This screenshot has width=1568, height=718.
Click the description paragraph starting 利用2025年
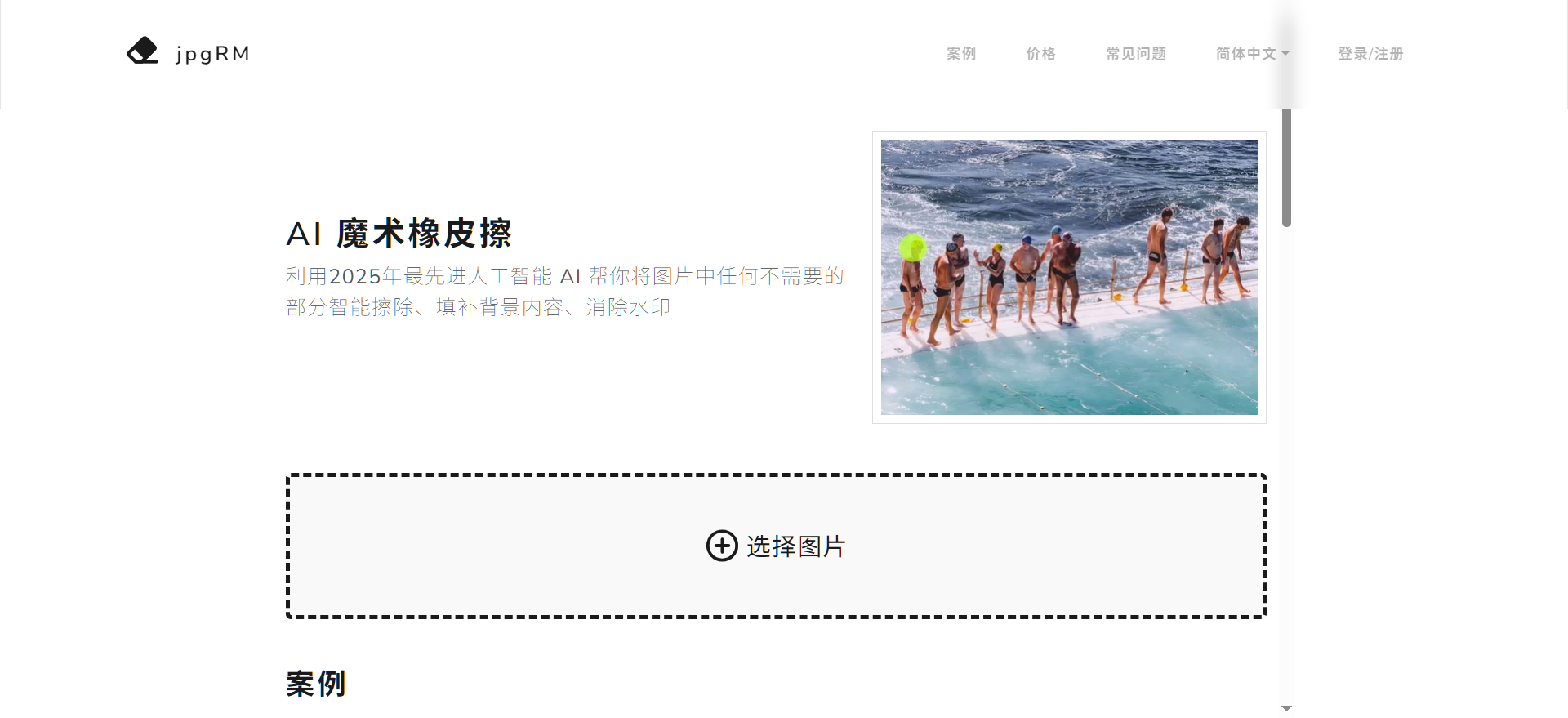click(x=564, y=292)
